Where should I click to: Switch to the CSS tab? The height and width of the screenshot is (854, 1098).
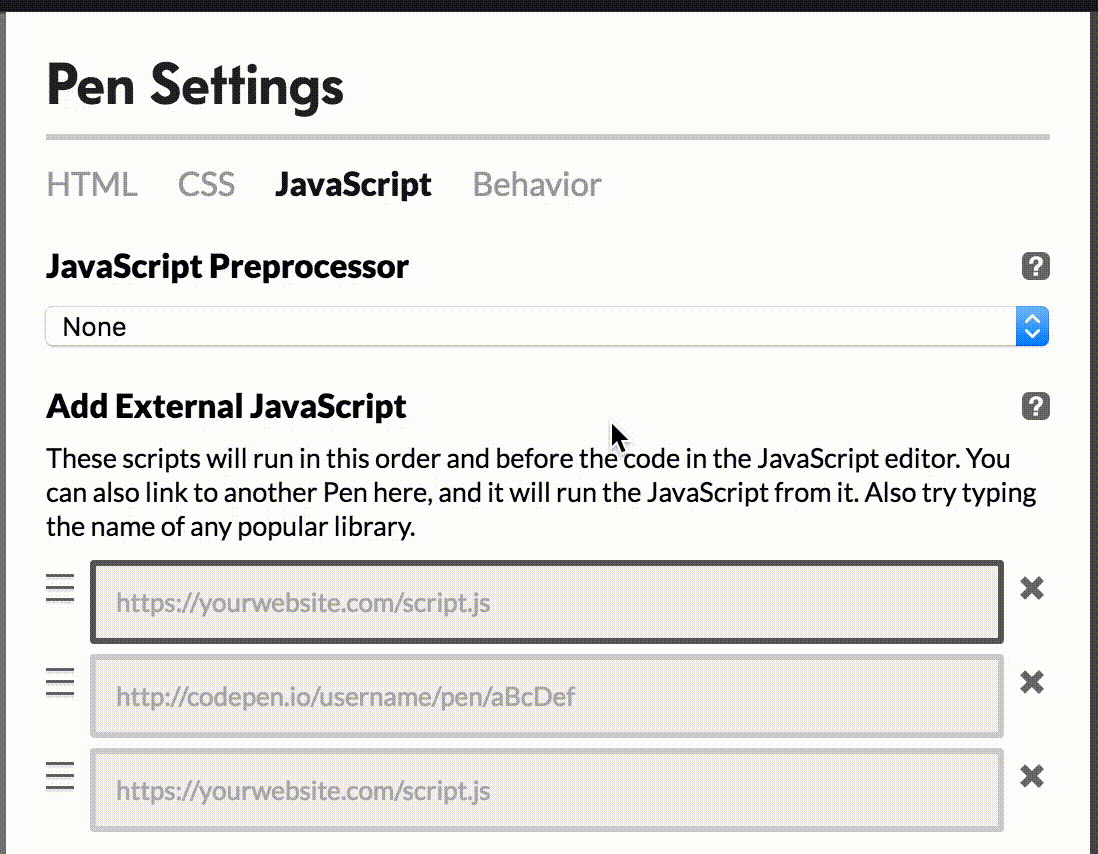(x=206, y=184)
